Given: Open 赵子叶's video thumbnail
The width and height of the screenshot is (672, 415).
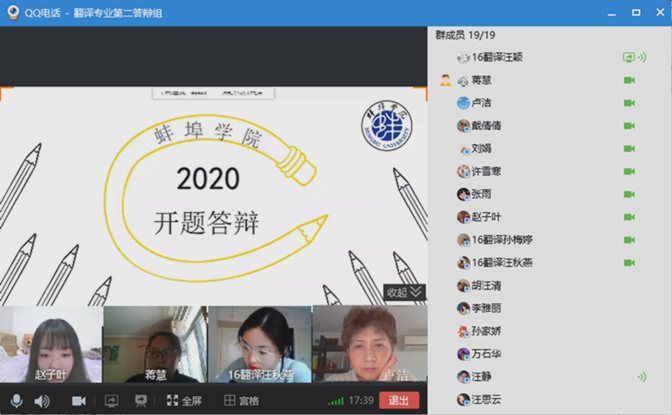Looking at the screenshot, I should (50, 345).
